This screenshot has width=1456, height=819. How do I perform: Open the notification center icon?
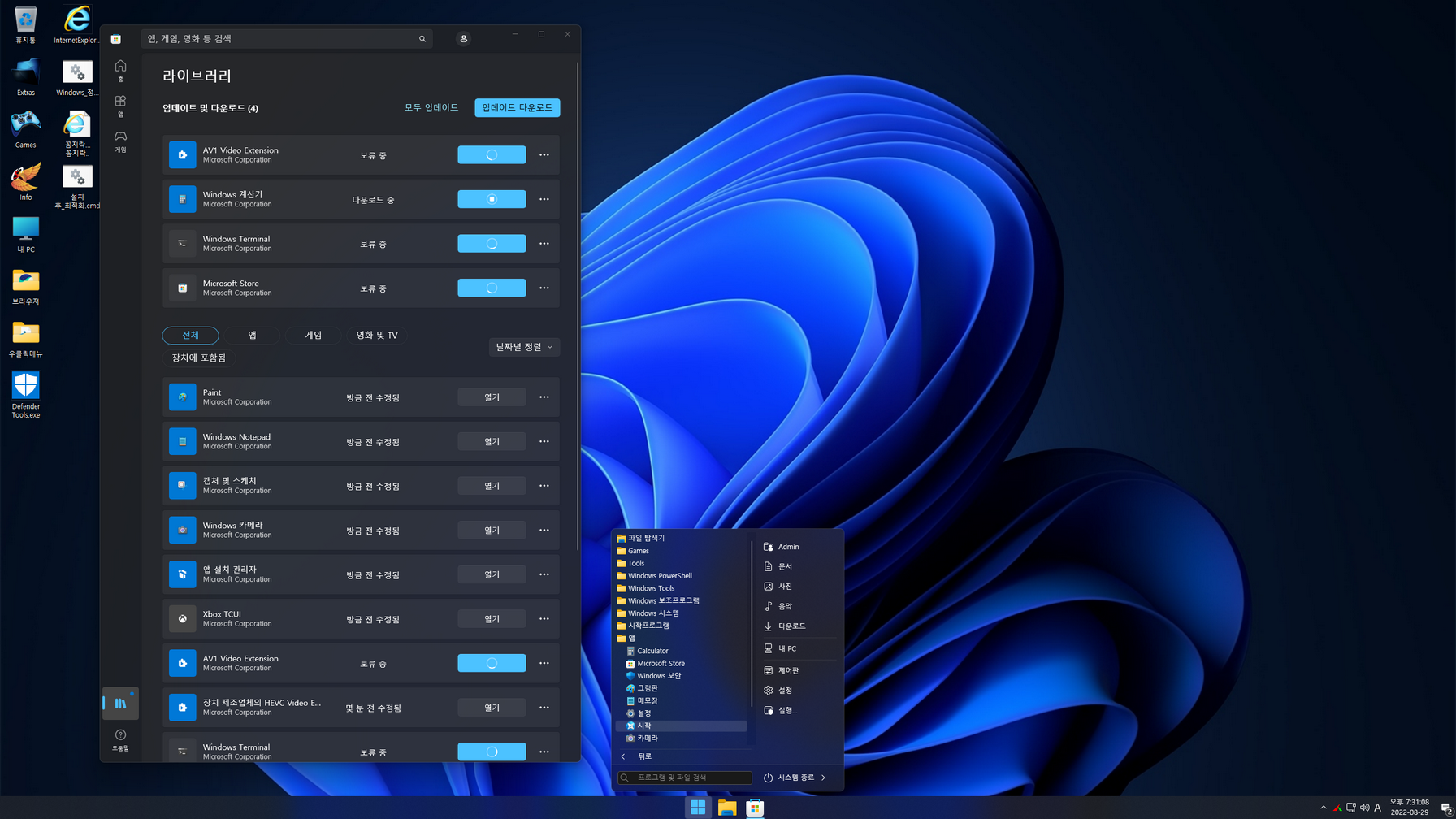point(1446,808)
